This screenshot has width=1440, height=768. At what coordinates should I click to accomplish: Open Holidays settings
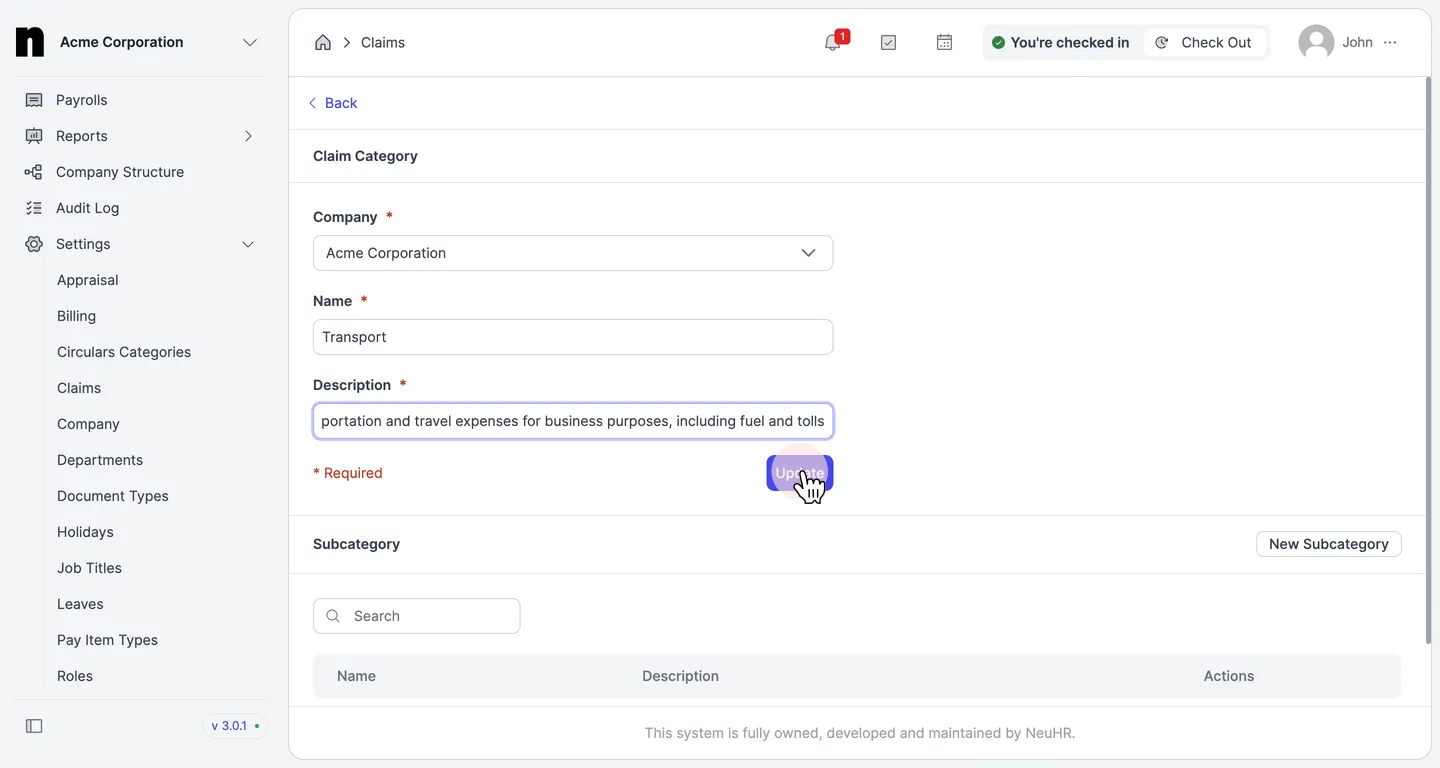pos(85,532)
